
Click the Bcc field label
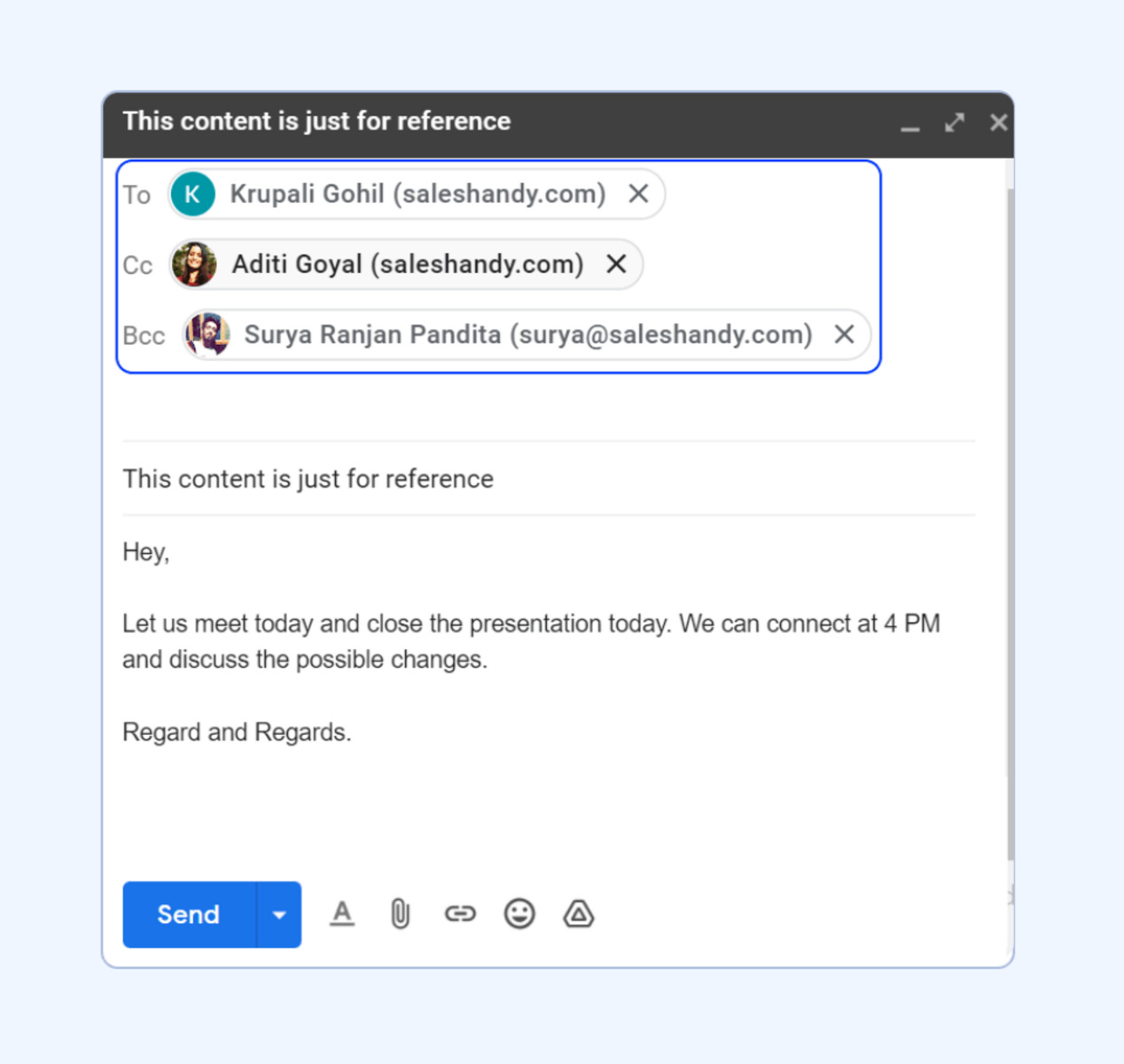[x=144, y=336]
